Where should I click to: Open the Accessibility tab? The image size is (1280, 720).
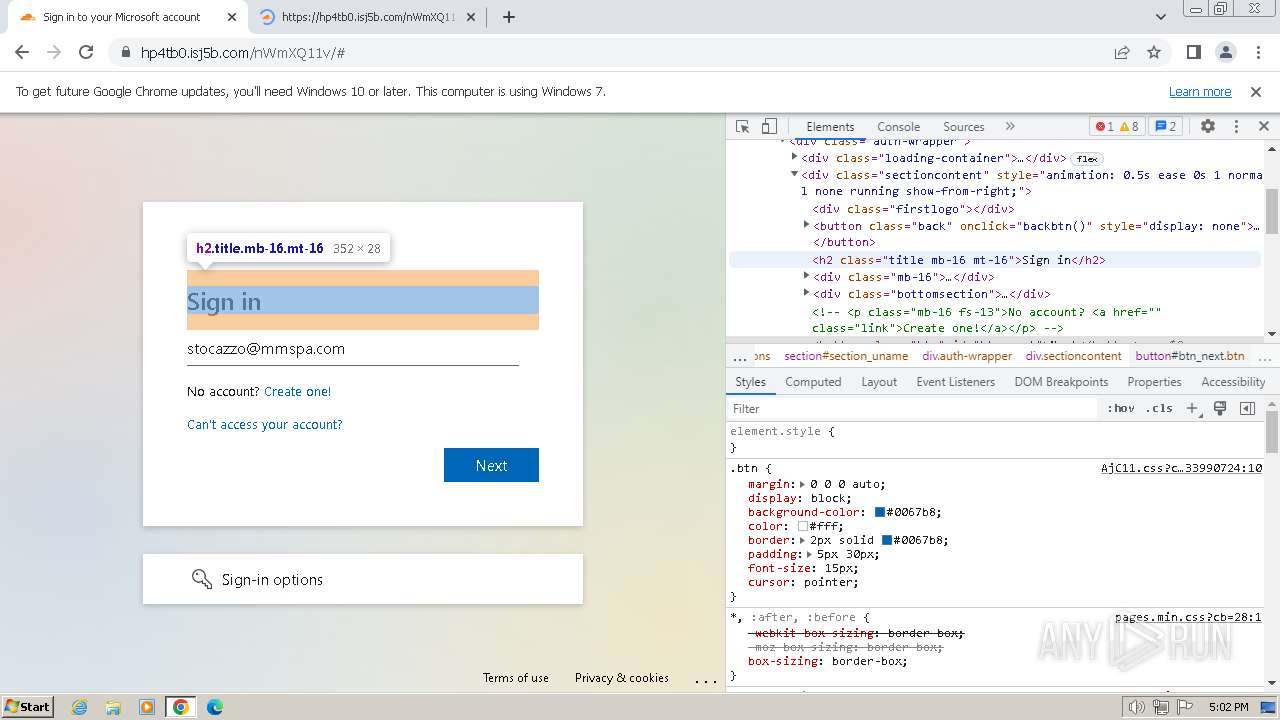[1233, 382]
